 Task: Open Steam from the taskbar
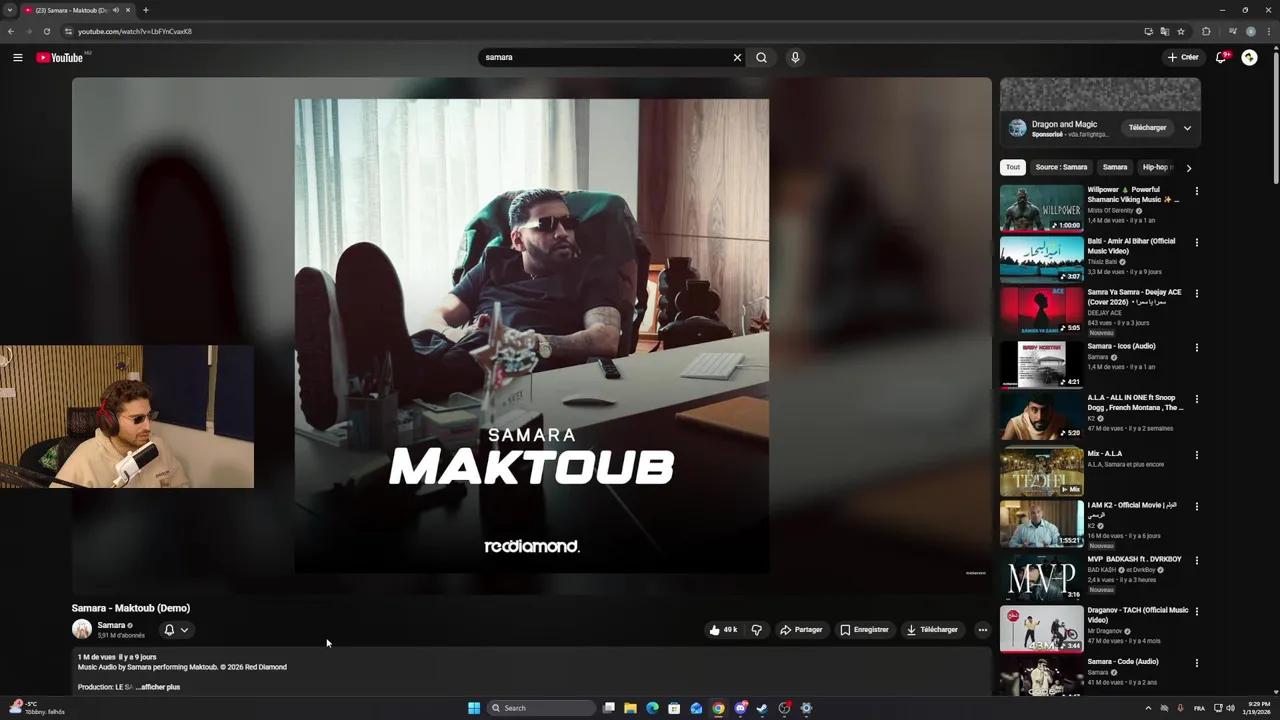click(x=762, y=708)
